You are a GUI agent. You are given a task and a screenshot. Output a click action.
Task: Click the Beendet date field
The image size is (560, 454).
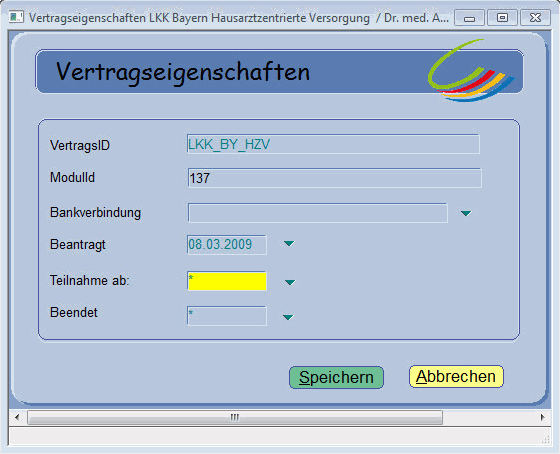point(226,316)
